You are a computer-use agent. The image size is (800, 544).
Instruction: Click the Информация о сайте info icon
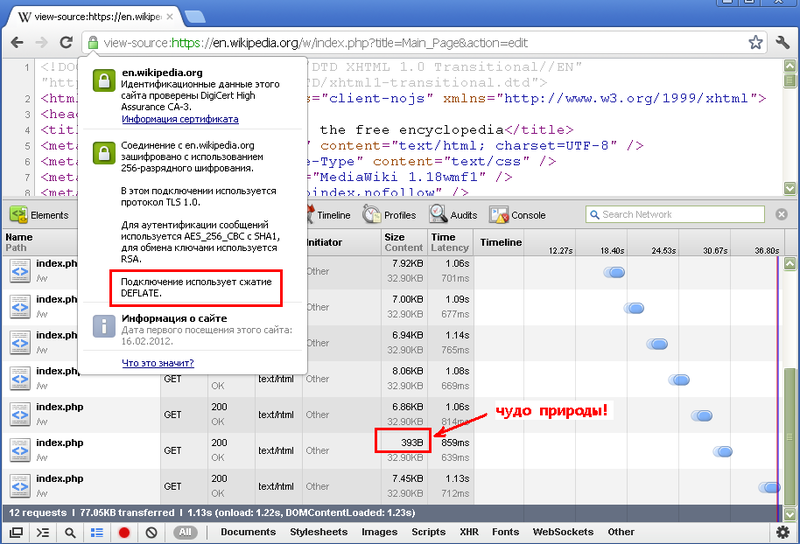pyautogui.click(x=104, y=326)
